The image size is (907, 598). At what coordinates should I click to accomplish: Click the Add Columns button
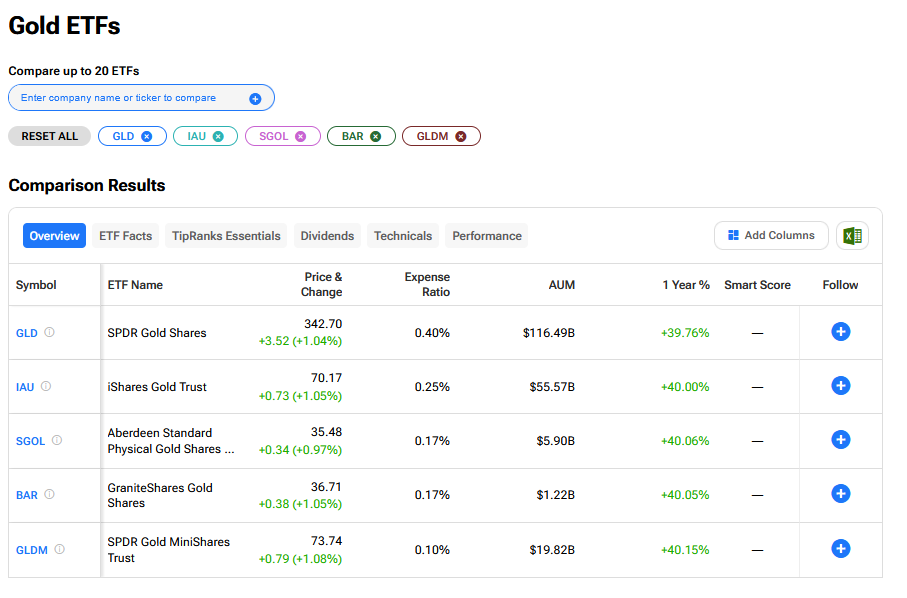coord(771,235)
